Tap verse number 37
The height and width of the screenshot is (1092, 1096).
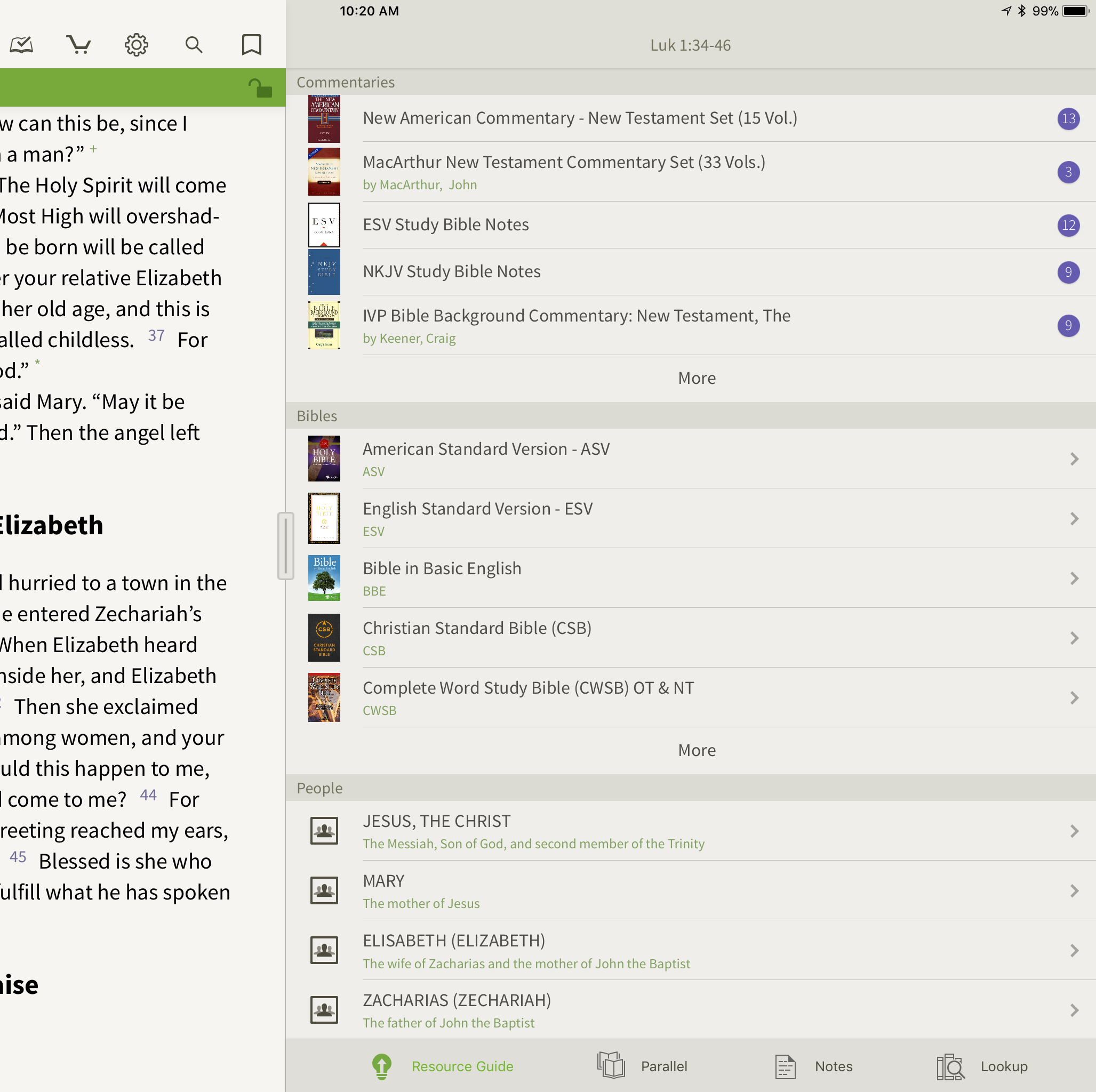click(156, 336)
